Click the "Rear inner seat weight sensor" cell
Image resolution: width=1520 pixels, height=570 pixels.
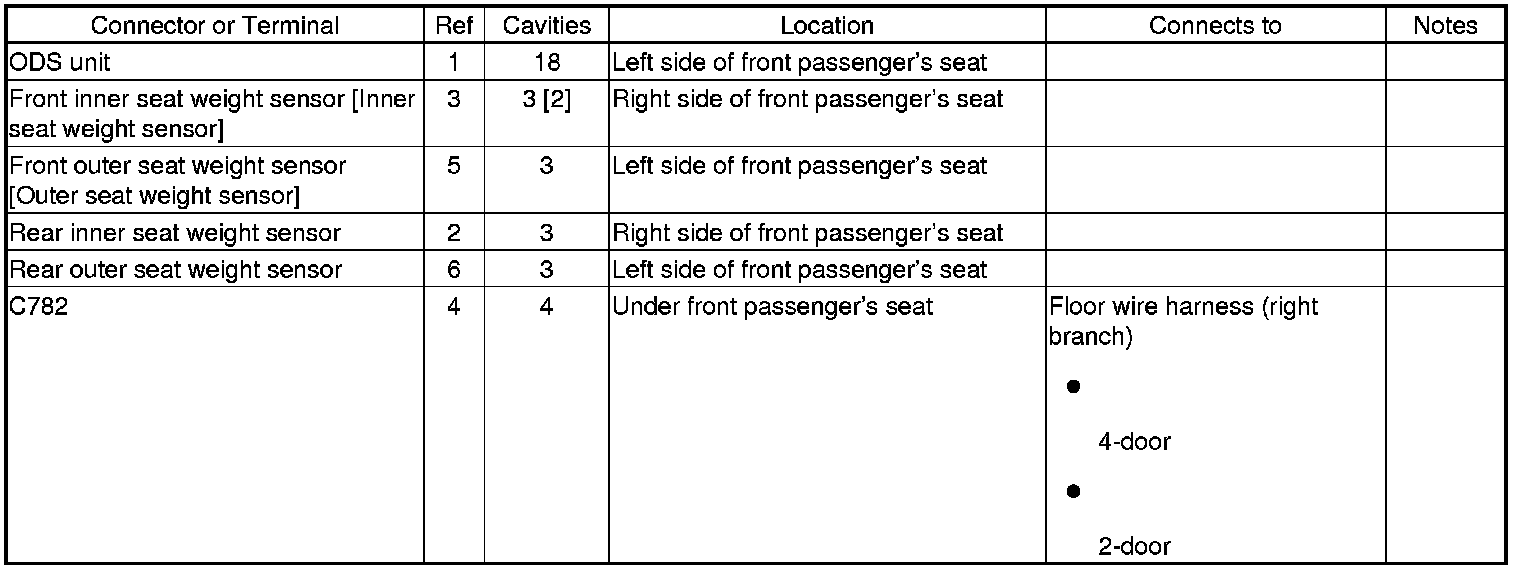(x=175, y=234)
